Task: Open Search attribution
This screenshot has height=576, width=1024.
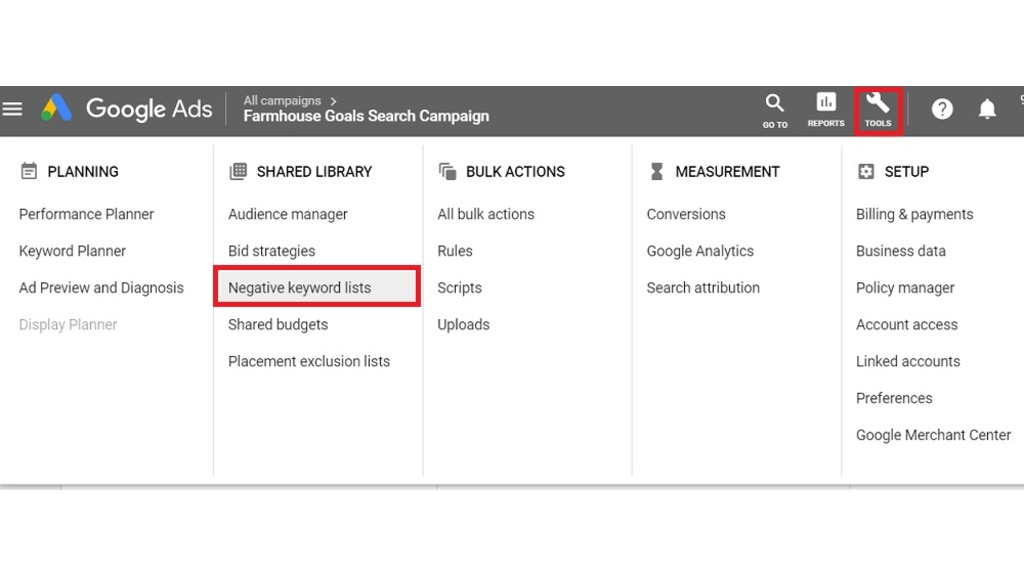Action: pos(703,287)
